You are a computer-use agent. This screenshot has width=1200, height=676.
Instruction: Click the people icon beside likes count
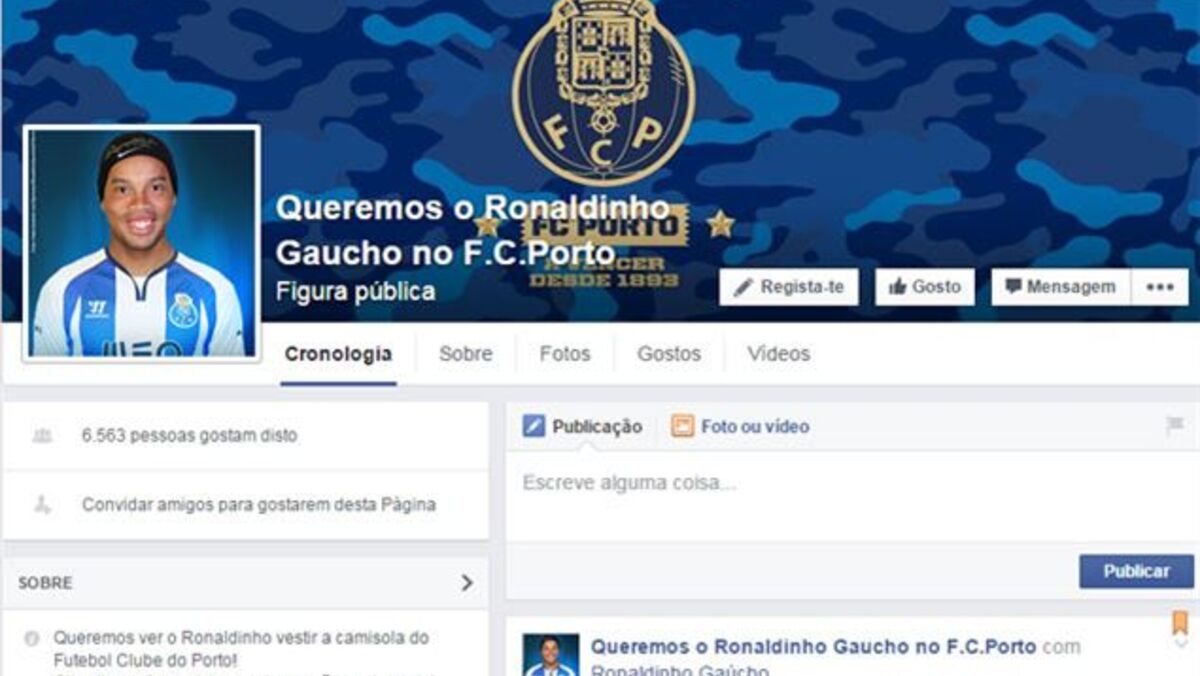pos(42,435)
